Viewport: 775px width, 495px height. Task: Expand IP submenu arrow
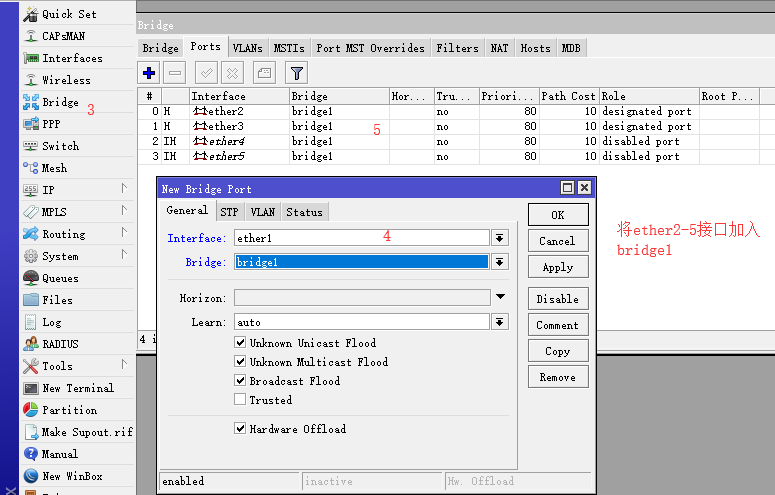tap(124, 188)
